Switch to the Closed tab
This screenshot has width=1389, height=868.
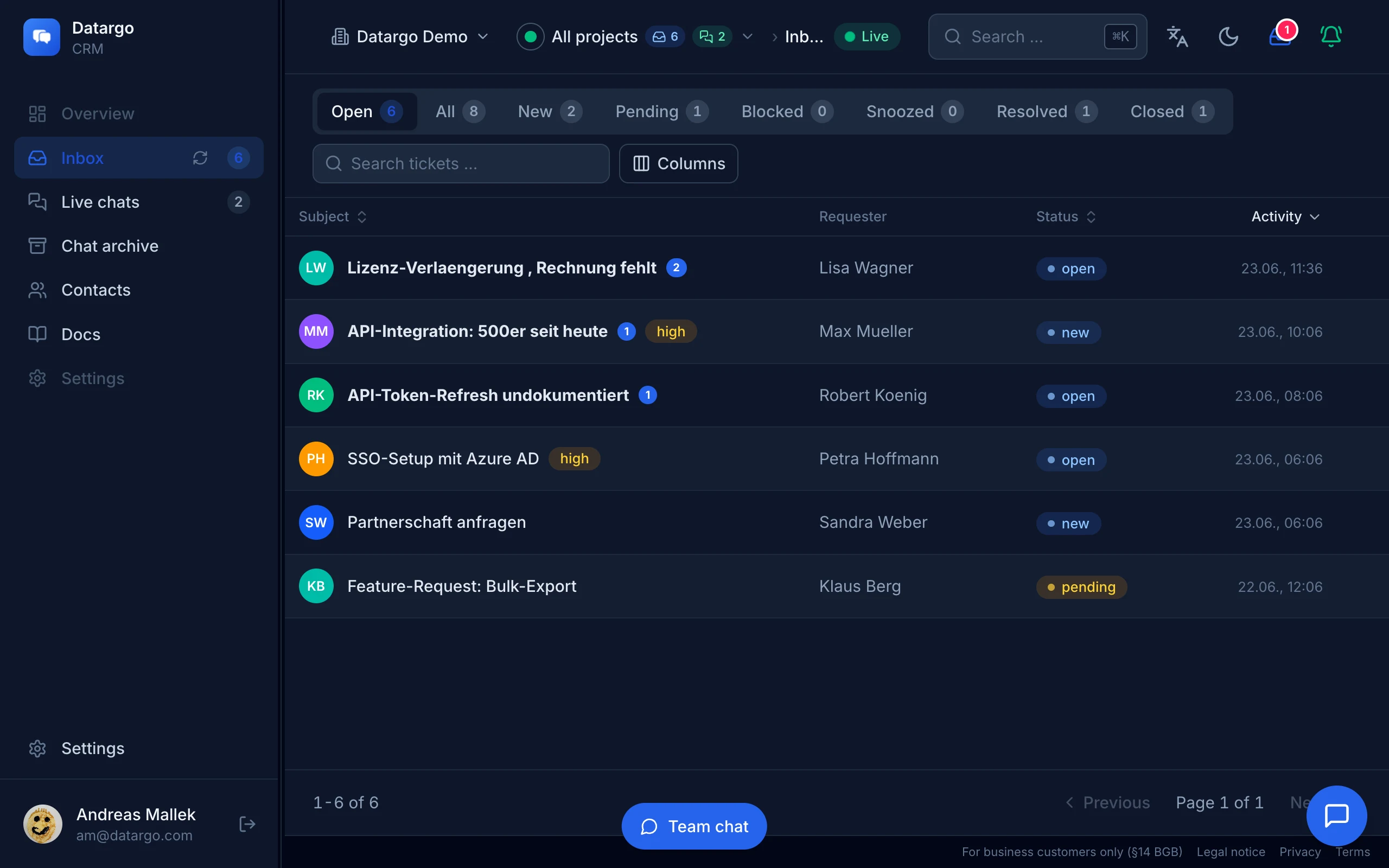click(1172, 111)
